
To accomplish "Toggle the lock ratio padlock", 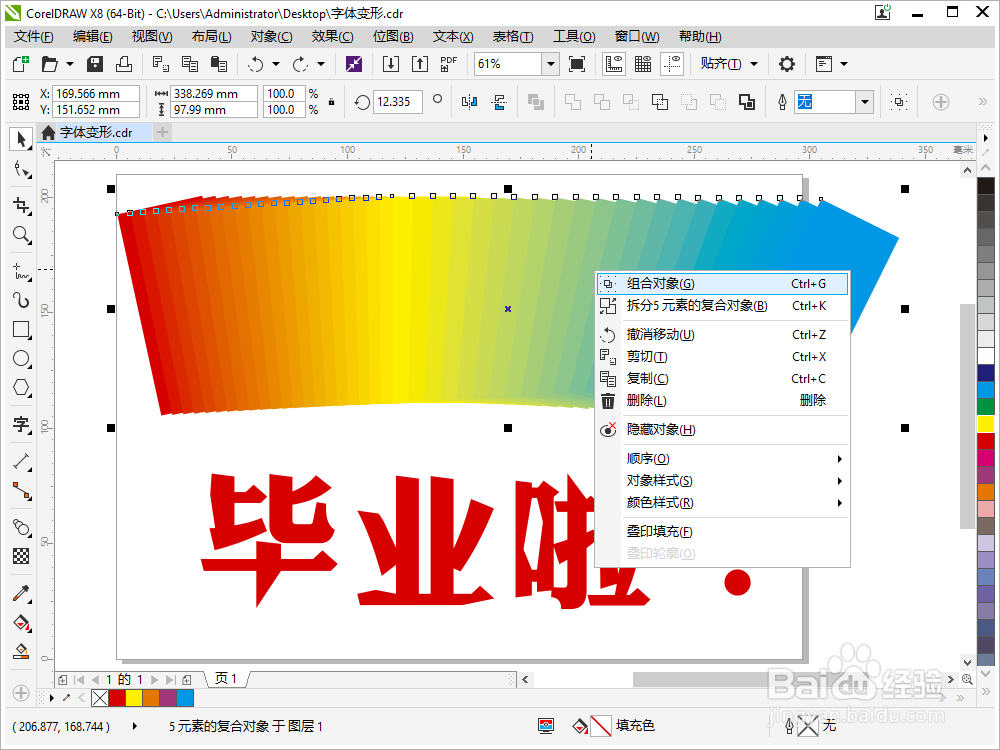I will click(332, 101).
